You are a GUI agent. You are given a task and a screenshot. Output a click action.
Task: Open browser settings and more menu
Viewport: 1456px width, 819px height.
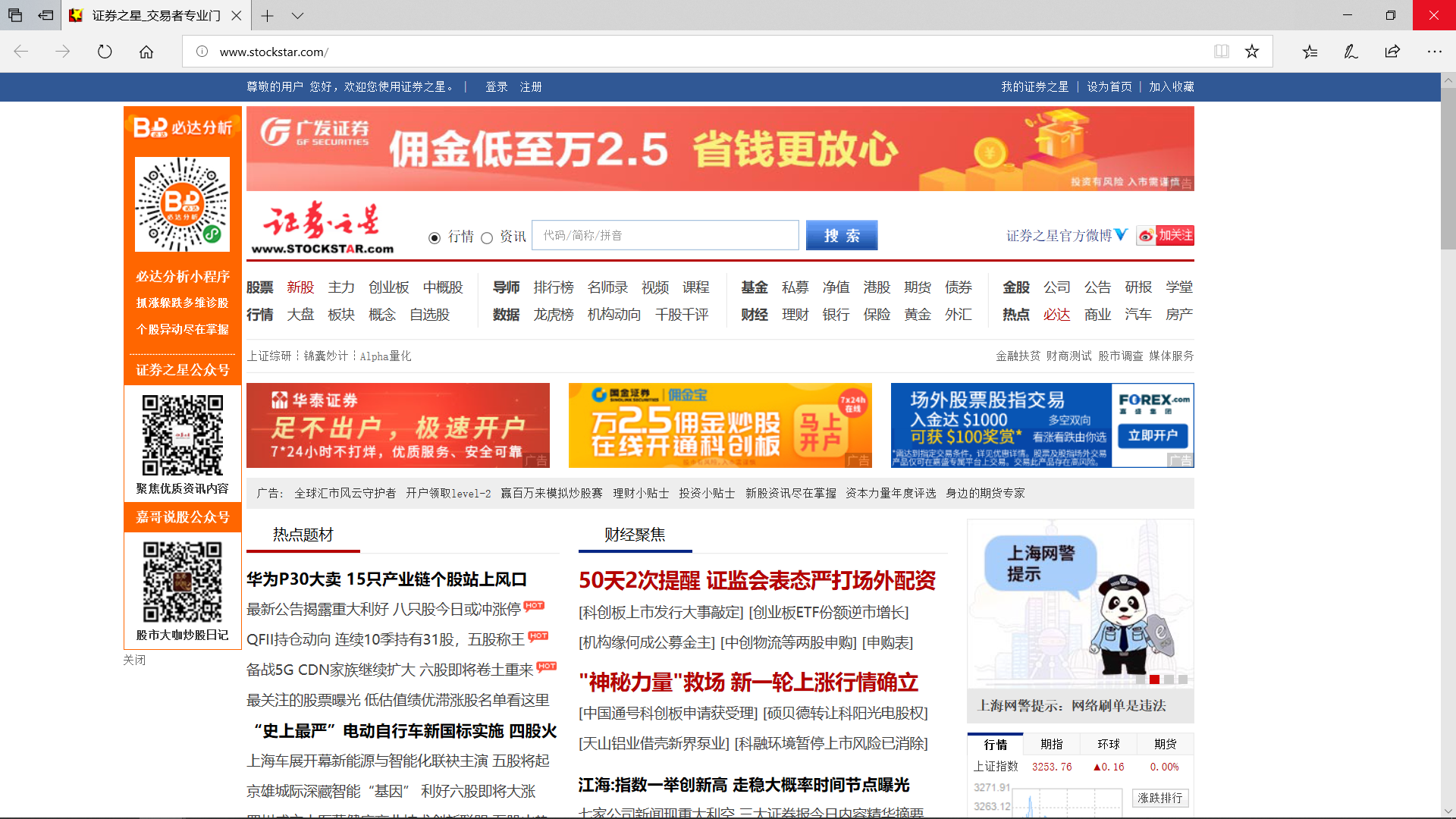click(1435, 52)
